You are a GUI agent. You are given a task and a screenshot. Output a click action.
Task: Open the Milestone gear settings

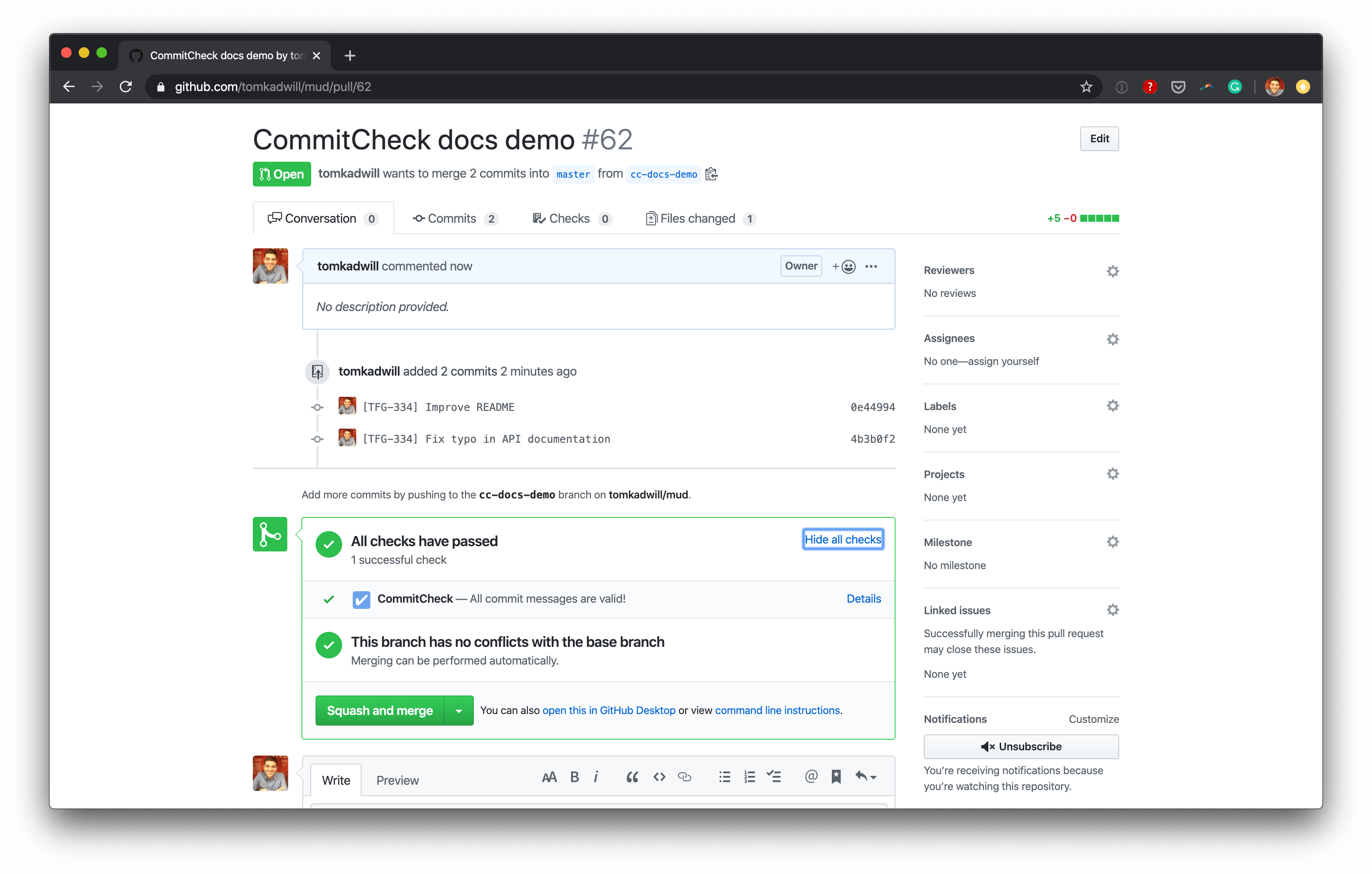[x=1112, y=541]
